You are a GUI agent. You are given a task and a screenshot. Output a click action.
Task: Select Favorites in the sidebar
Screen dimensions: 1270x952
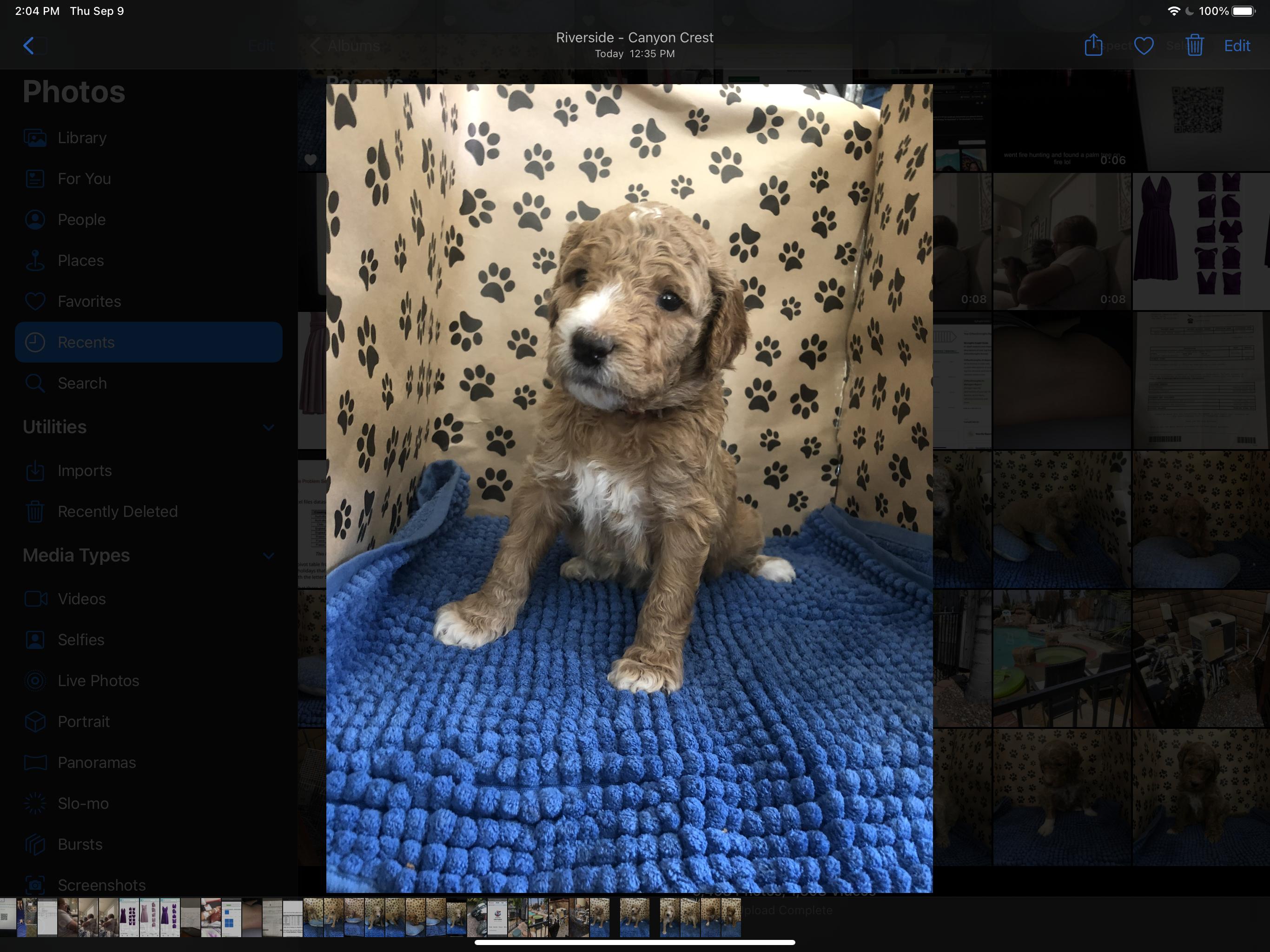pos(89,301)
